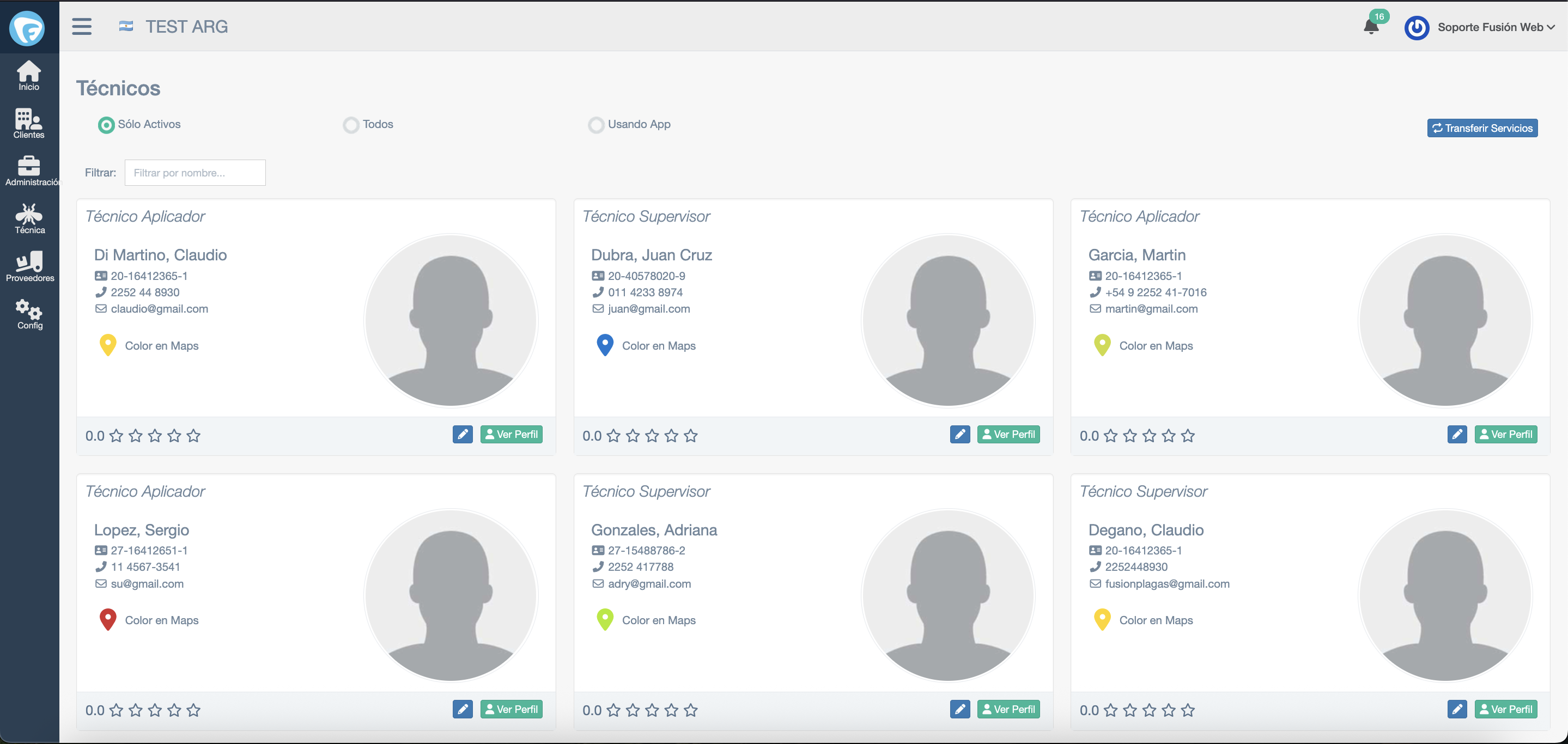Select the Sólo Activos radio button
Viewport: 1568px width, 744px height.
click(x=107, y=125)
